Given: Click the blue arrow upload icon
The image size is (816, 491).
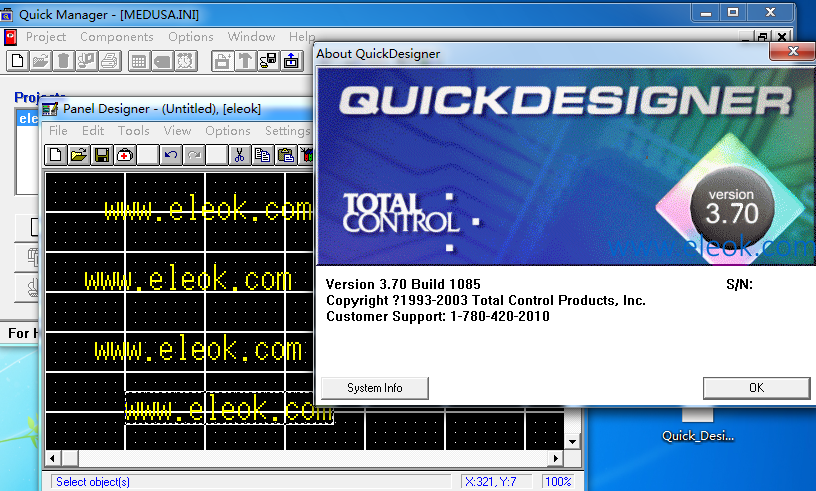Looking at the screenshot, I should click(291, 61).
